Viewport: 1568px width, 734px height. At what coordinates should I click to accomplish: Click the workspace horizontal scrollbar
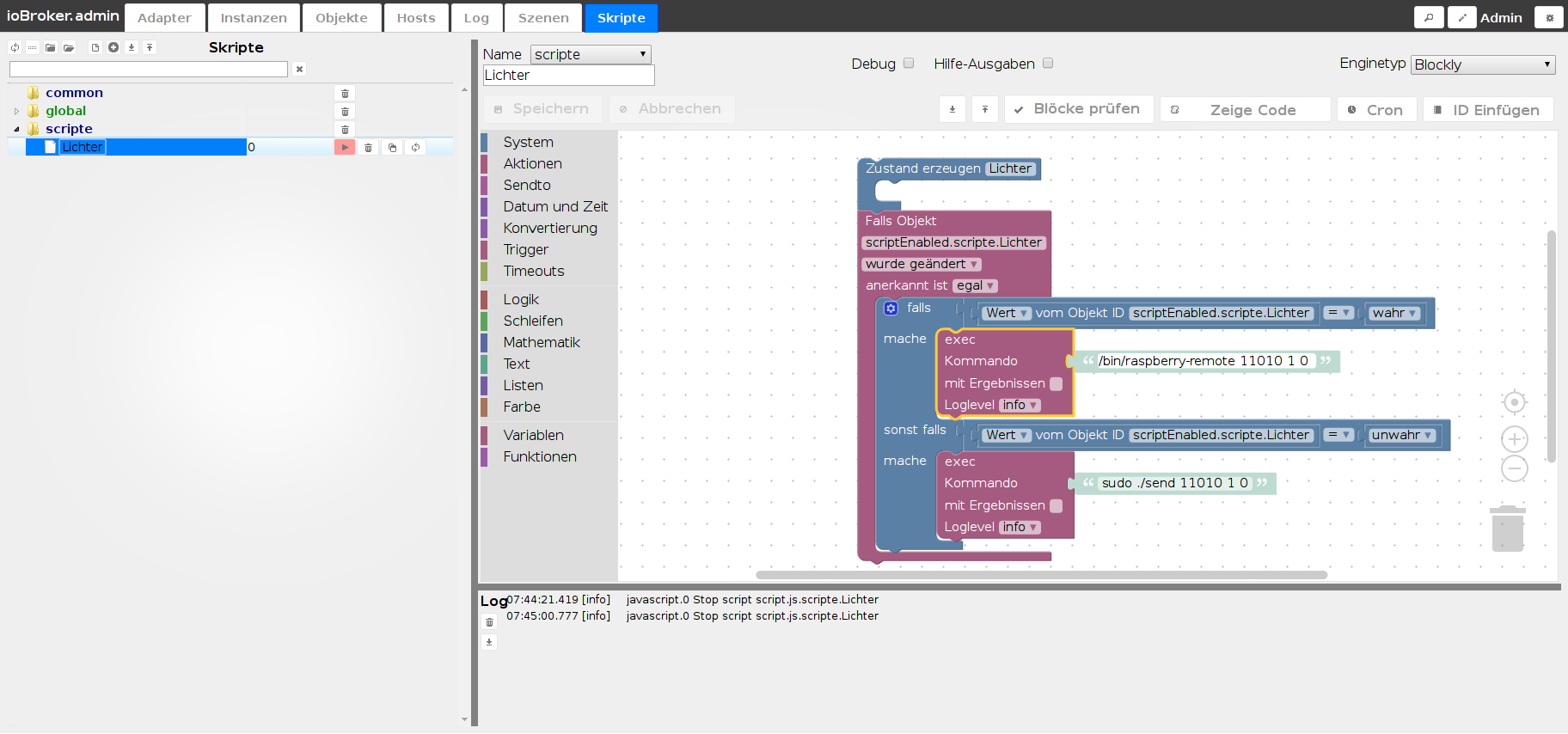coord(1041,575)
